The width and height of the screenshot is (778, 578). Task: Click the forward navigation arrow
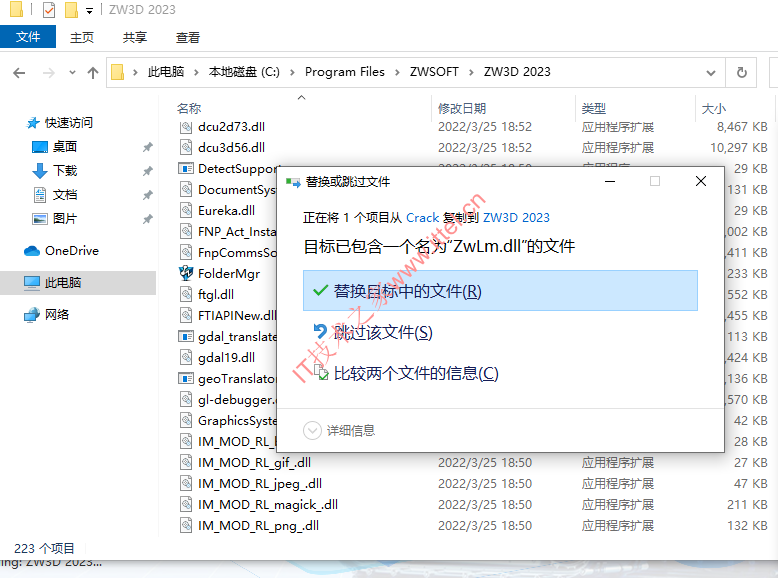(49, 73)
